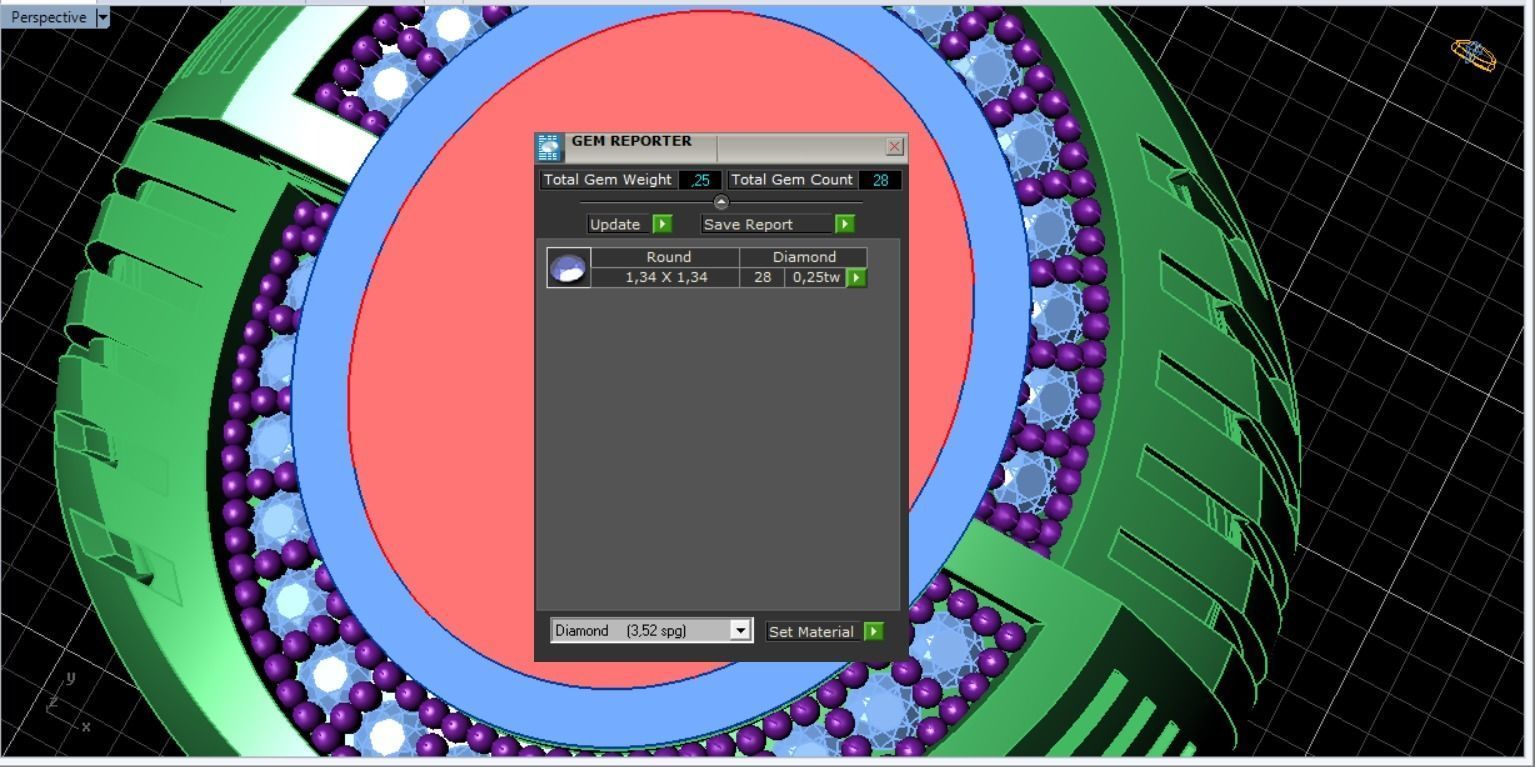Close the Gem Reporter panel
The image size is (1535, 767).
pyautogui.click(x=895, y=147)
